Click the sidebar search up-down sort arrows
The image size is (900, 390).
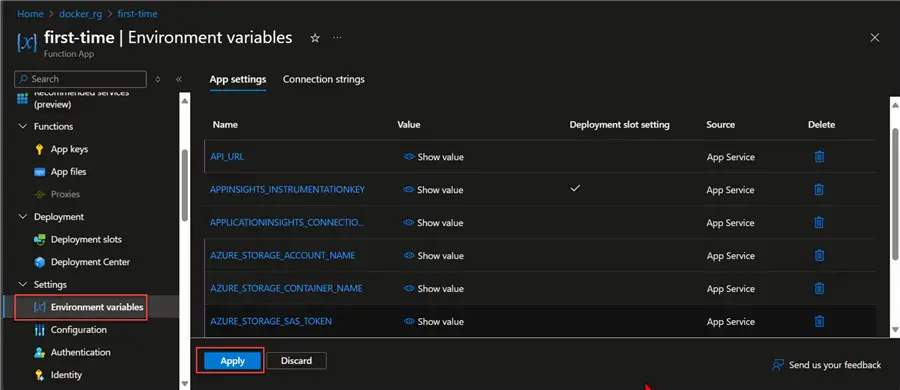(x=158, y=79)
